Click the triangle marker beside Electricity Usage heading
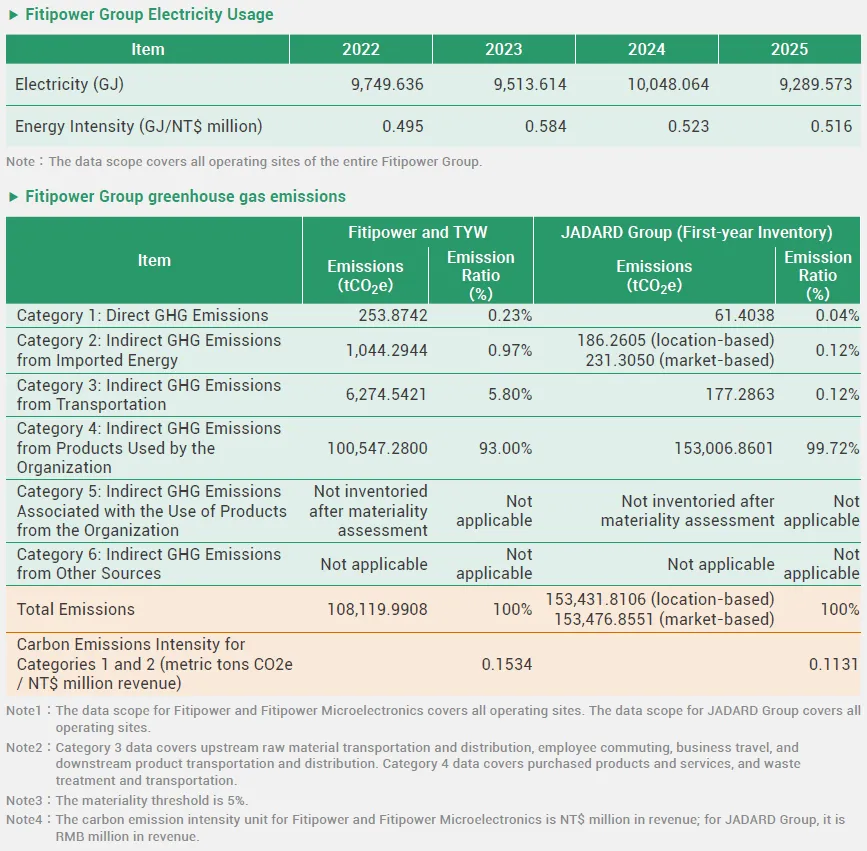The height and width of the screenshot is (851, 867). 14,15
